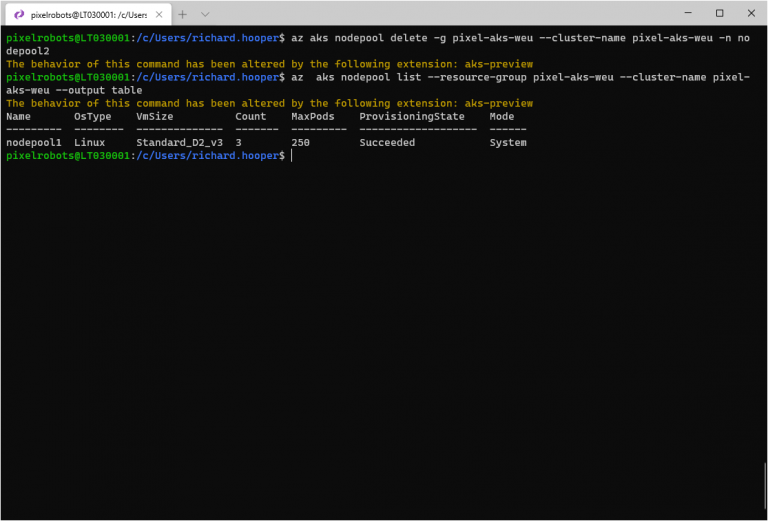Click the Count value '3'
The height and width of the screenshot is (521, 768).
coord(238,142)
